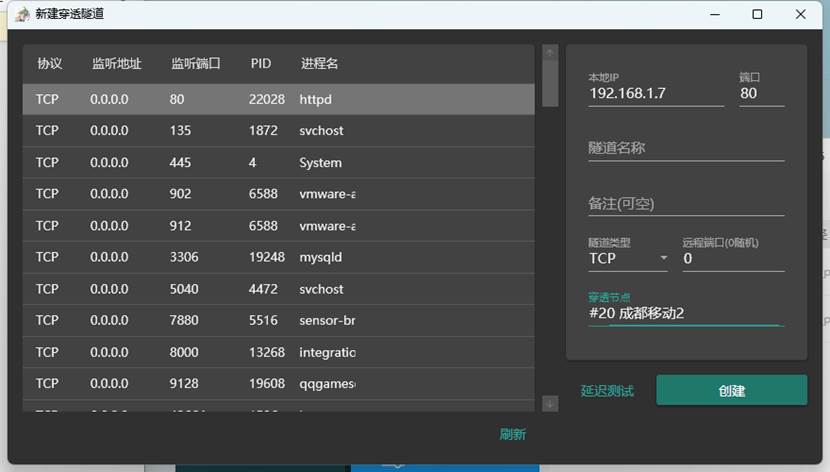
Task: Open the 穿透节点 node selector
Action: coord(686,313)
